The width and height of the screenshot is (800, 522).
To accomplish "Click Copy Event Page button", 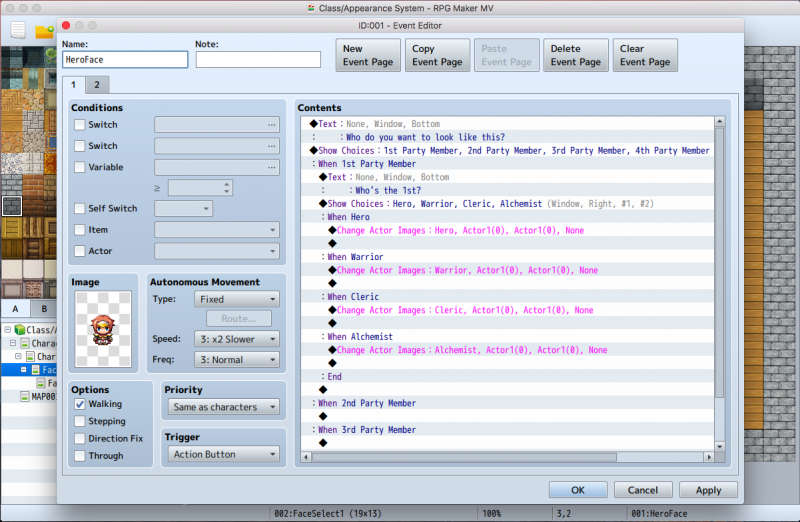I will tap(437, 55).
